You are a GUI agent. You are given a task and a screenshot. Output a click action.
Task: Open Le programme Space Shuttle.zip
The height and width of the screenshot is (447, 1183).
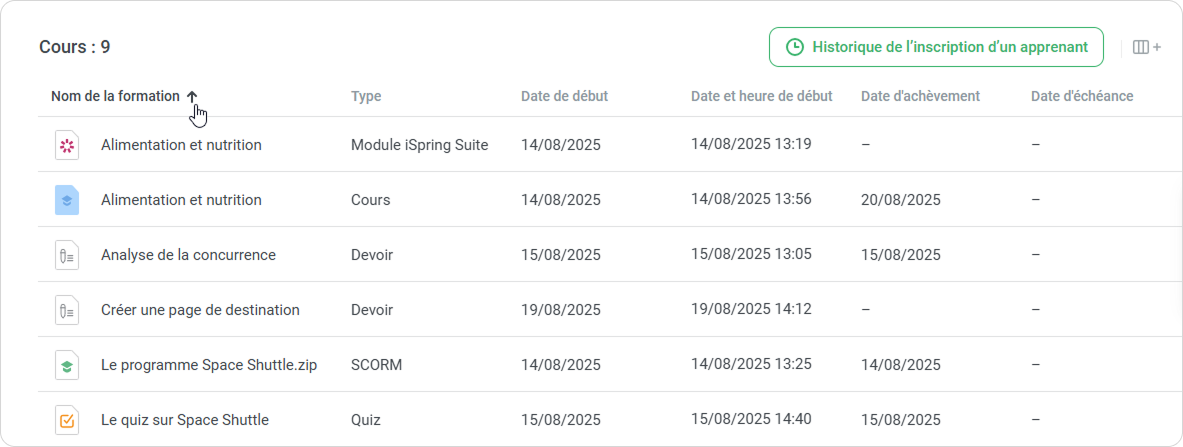tap(209, 365)
